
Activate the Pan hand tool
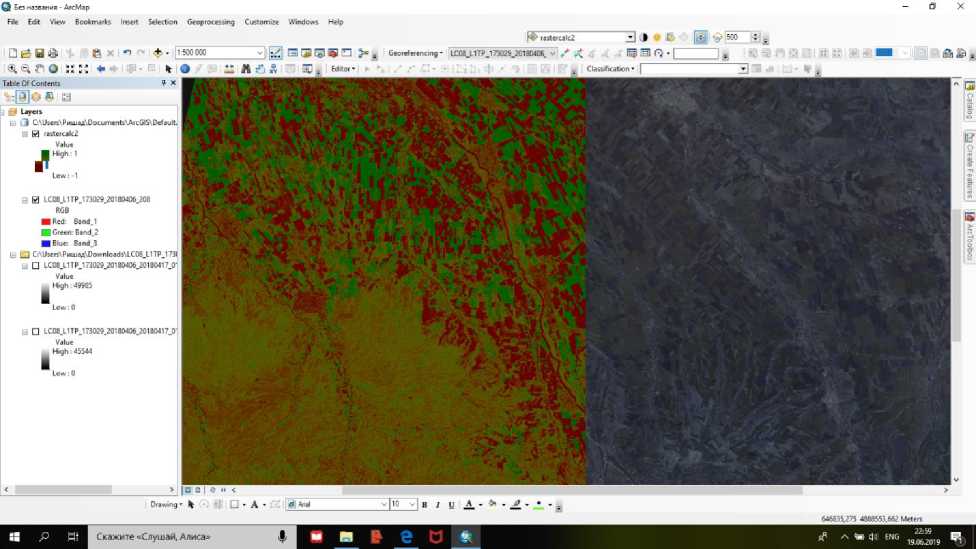coord(40,69)
